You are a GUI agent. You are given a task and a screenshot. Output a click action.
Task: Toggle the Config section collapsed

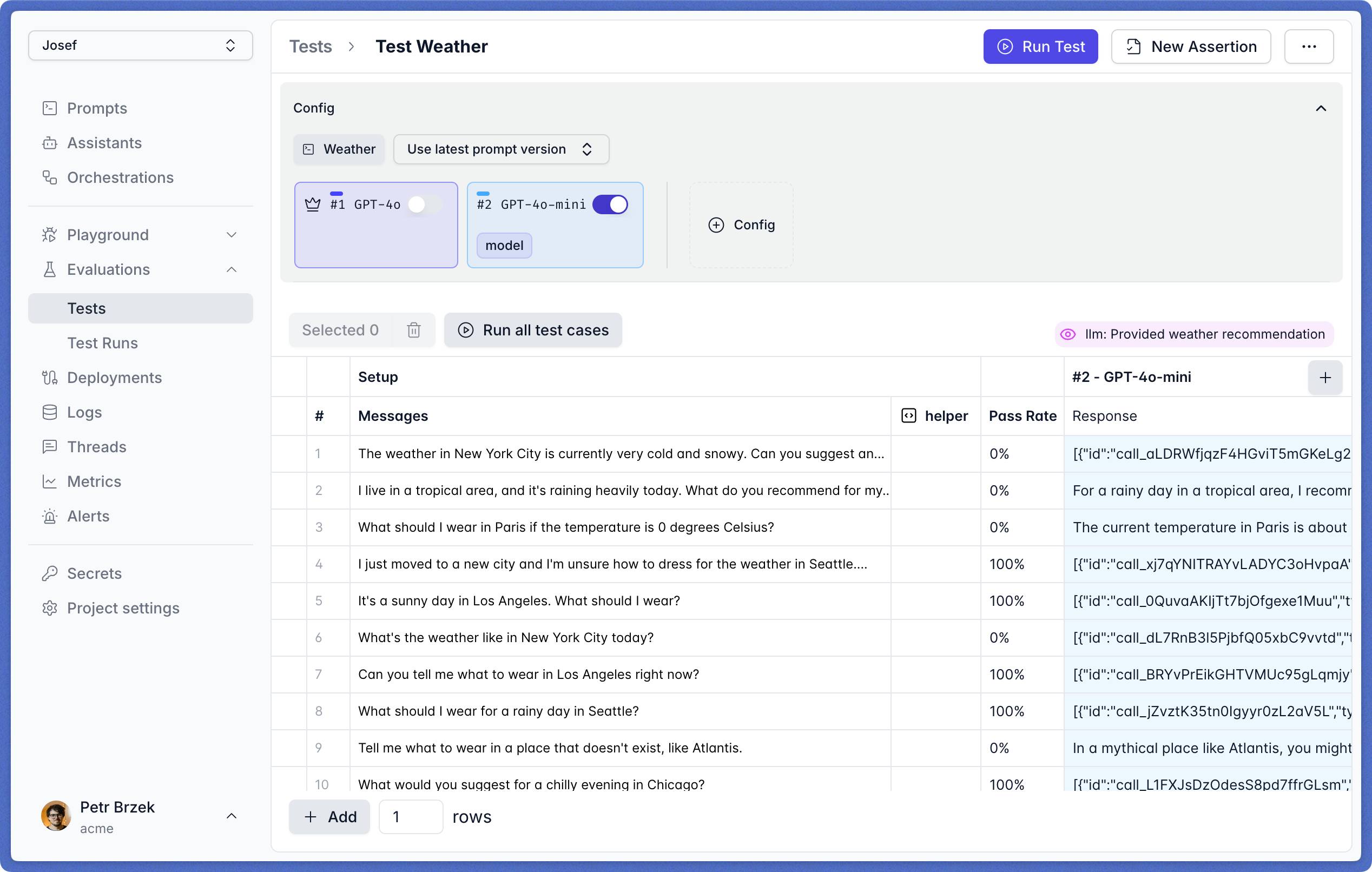(1321, 108)
